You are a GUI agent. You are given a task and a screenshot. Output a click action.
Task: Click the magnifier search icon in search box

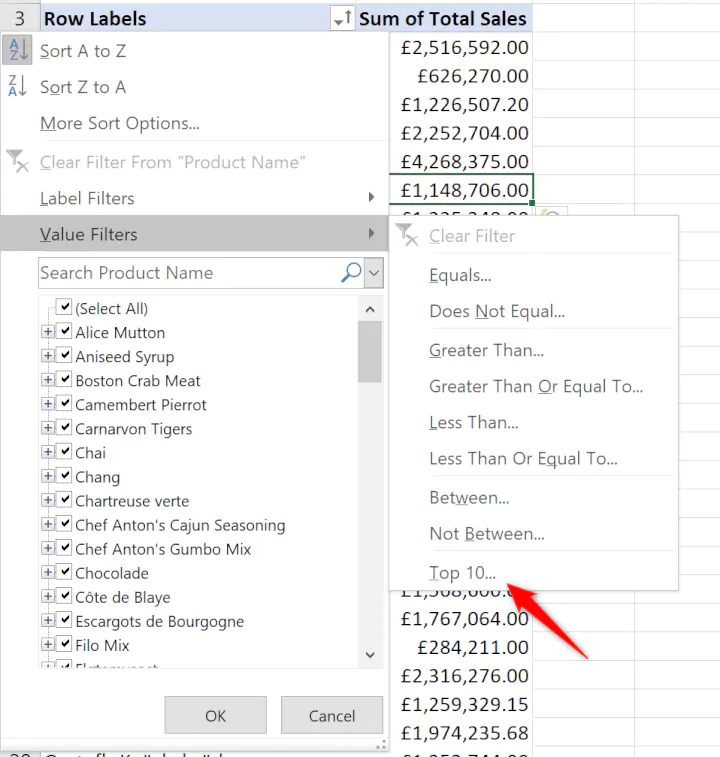(351, 272)
